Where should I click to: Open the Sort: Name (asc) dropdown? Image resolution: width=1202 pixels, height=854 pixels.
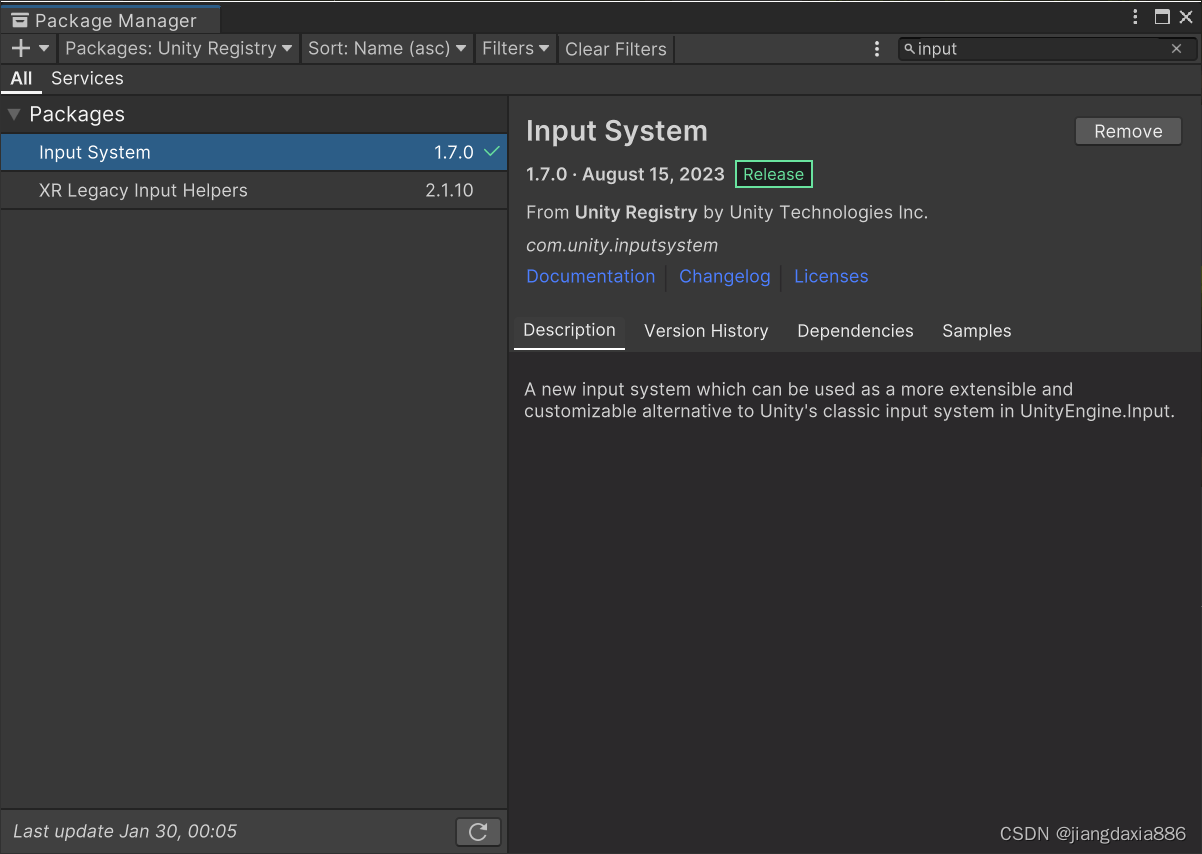coord(387,48)
